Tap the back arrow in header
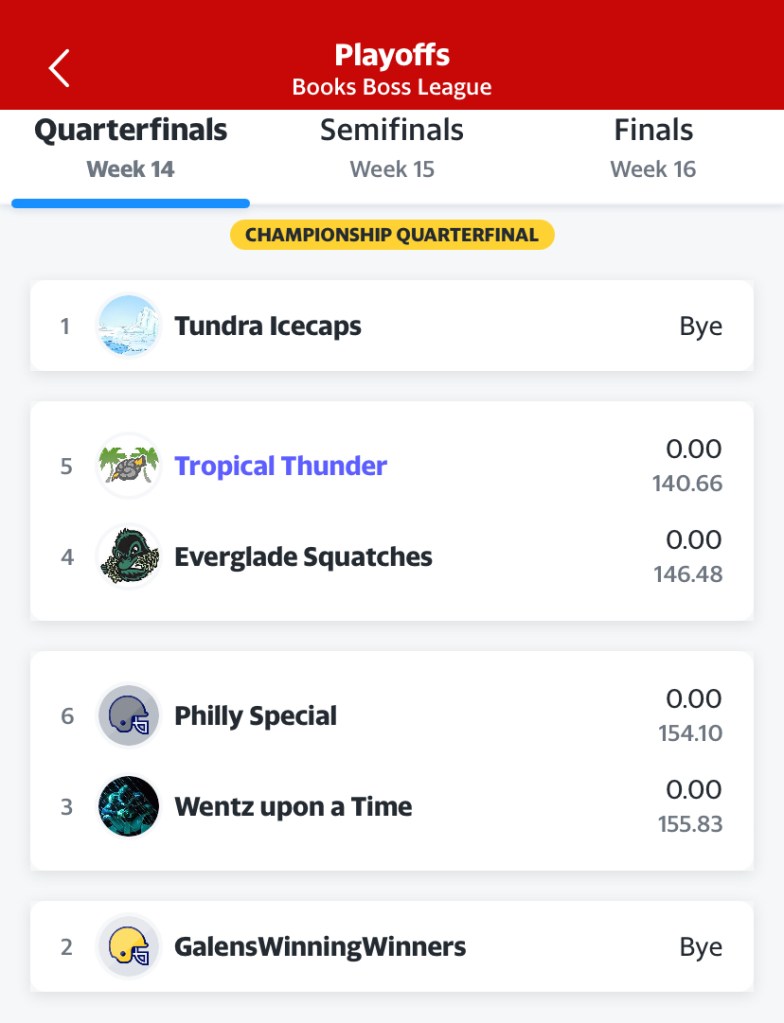The width and height of the screenshot is (784, 1023). [59, 68]
